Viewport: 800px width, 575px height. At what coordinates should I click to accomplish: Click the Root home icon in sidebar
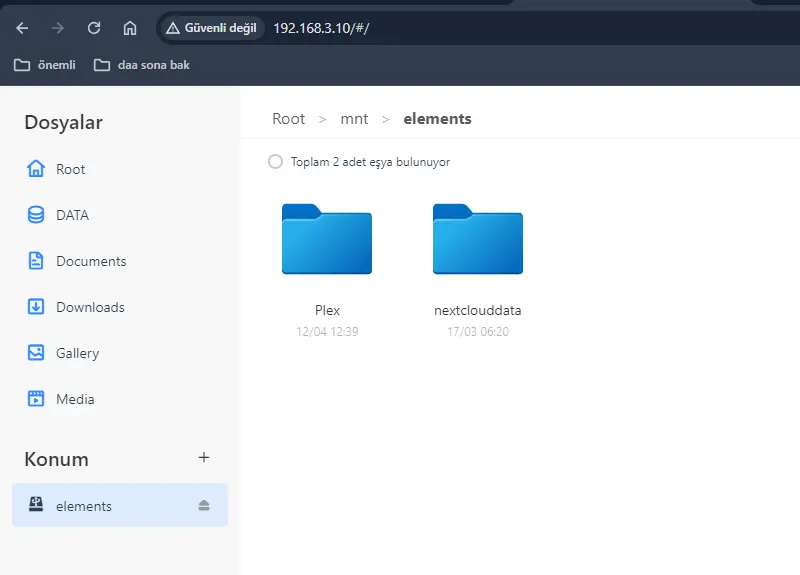click(x=36, y=169)
